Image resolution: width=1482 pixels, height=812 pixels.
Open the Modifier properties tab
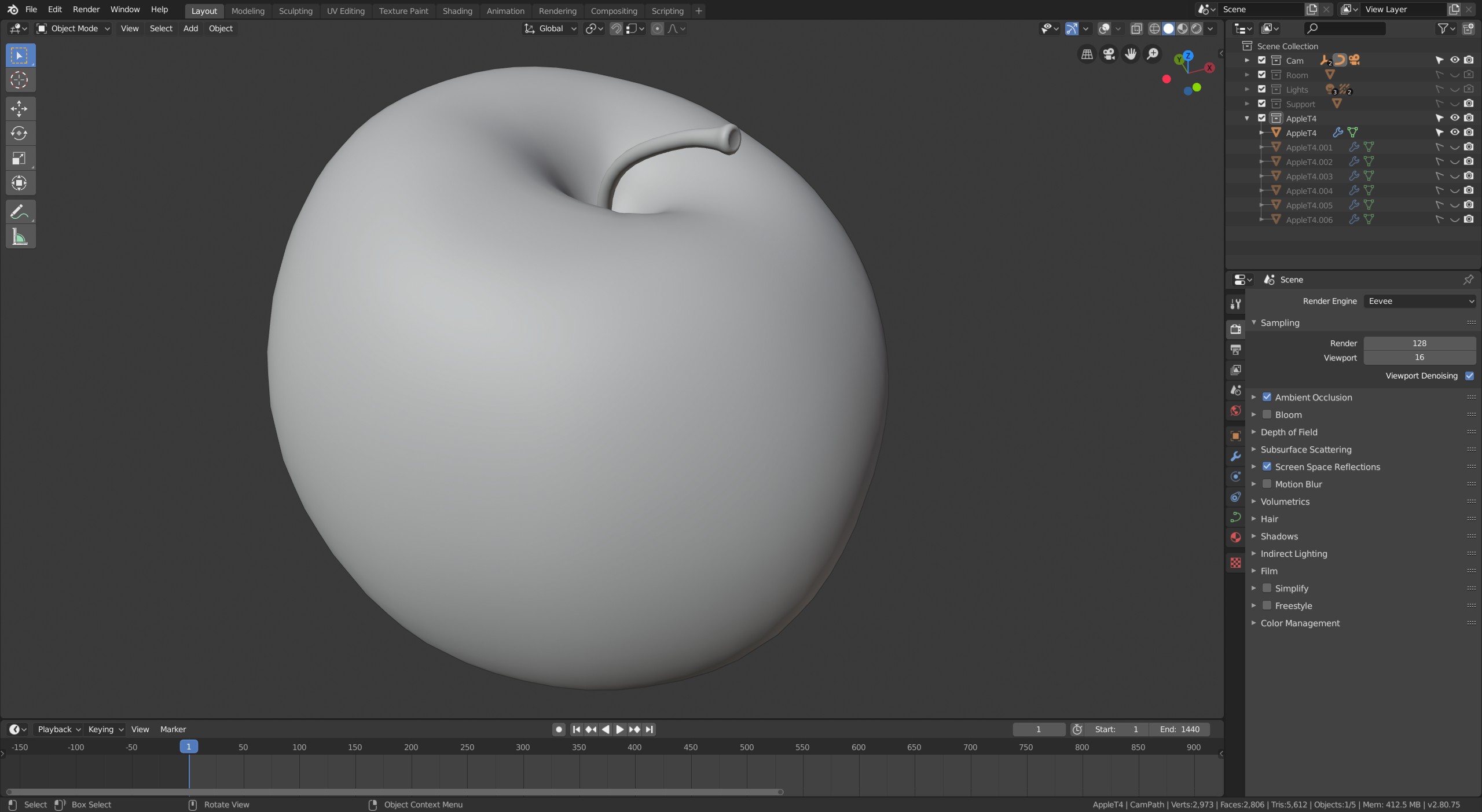(x=1235, y=456)
